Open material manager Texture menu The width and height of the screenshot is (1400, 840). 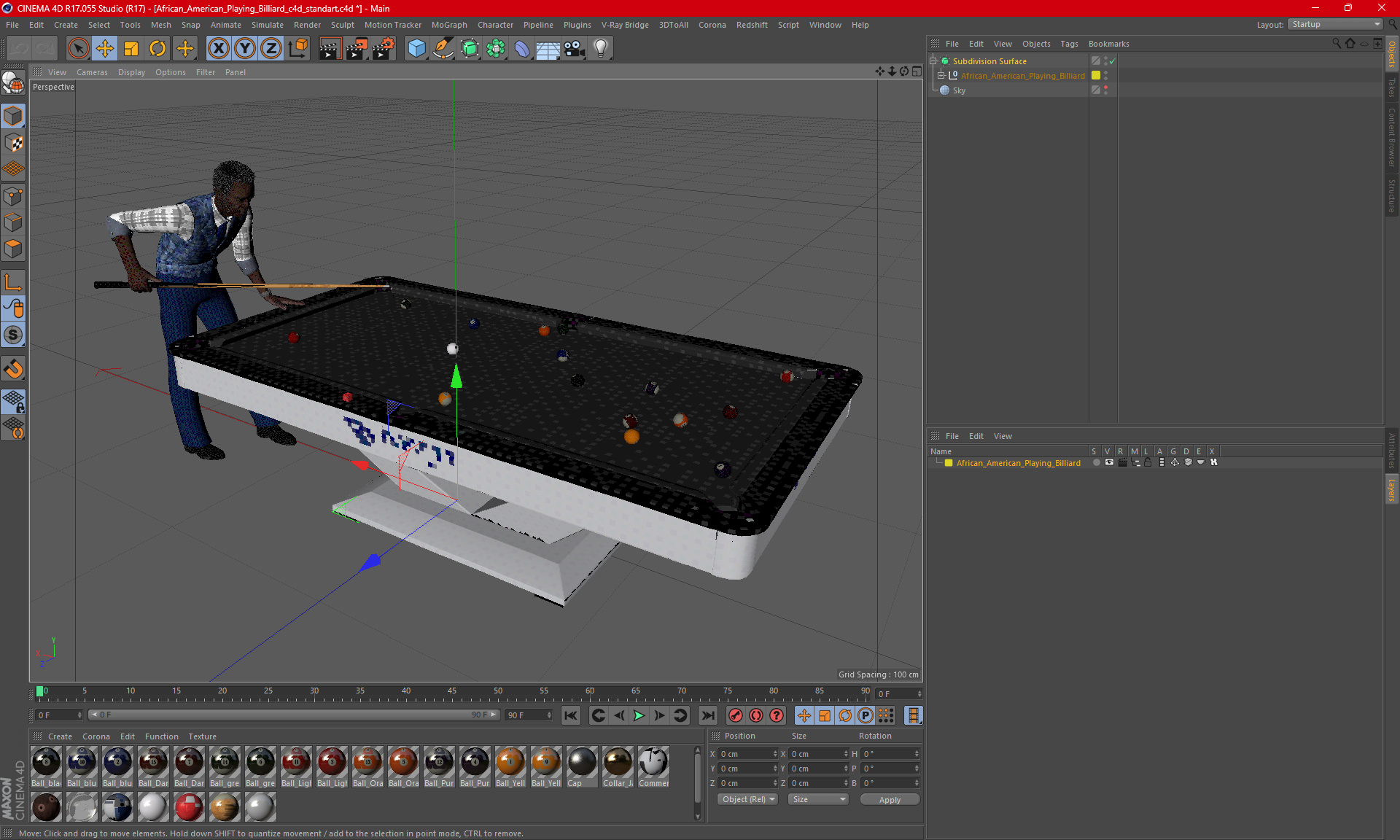click(202, 736)
